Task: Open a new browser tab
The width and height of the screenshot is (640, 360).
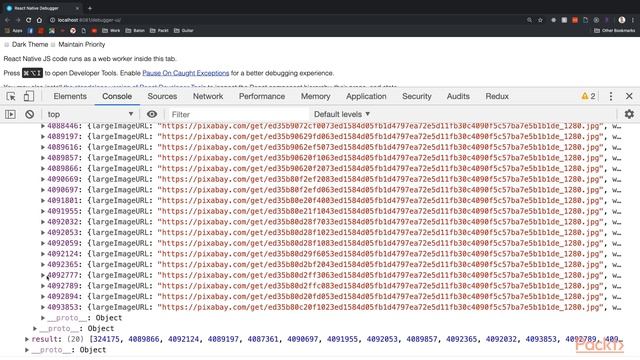Action: tap(90, 8)
